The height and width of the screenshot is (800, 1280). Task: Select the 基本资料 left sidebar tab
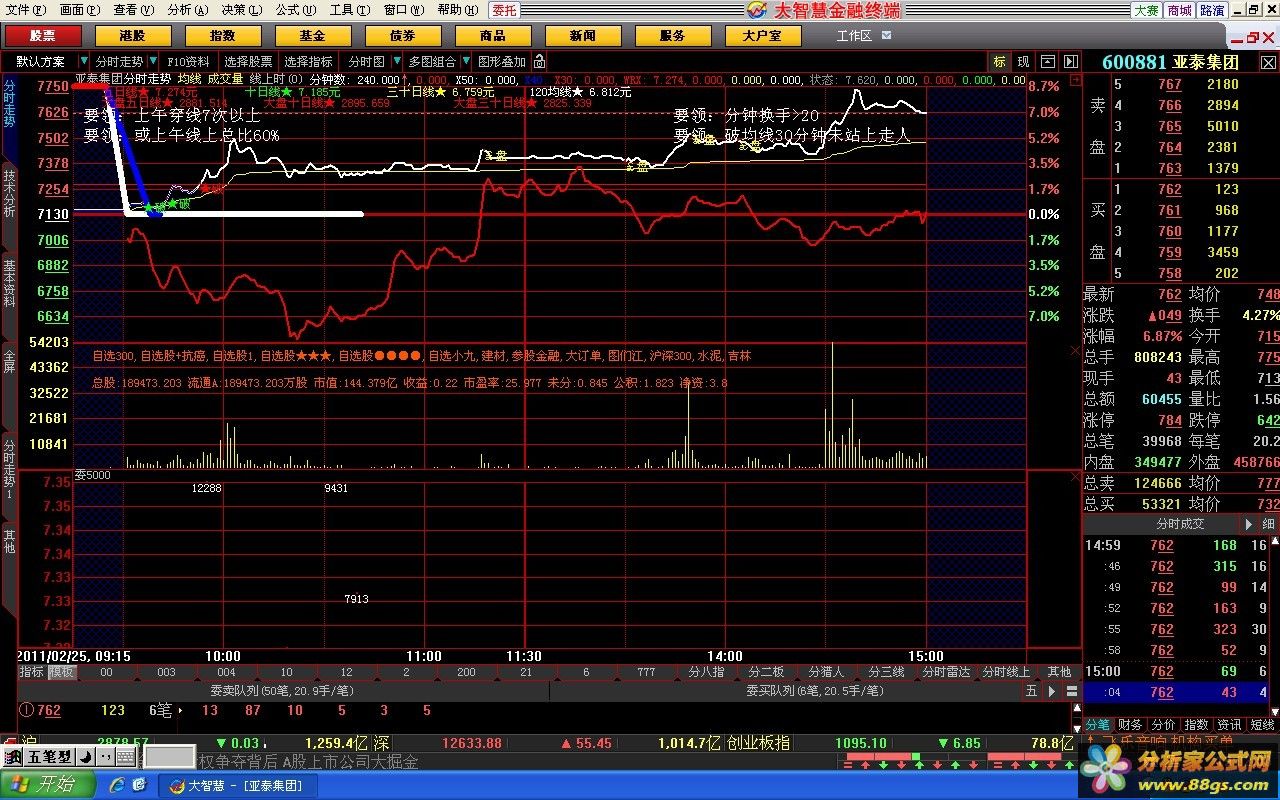click(x=9, y=283)
